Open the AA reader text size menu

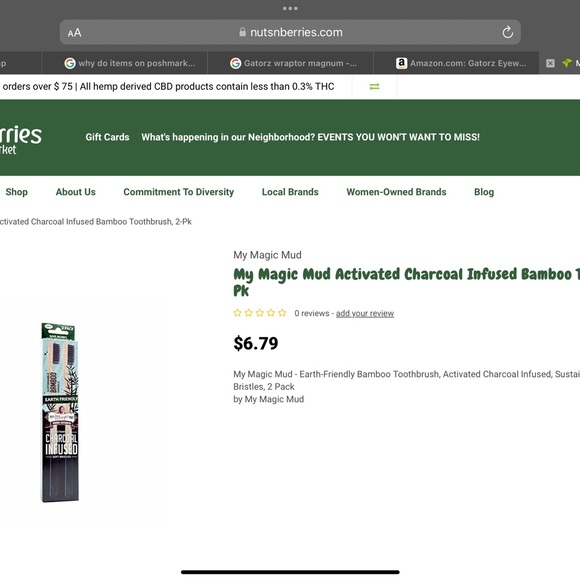click(74, 33)
